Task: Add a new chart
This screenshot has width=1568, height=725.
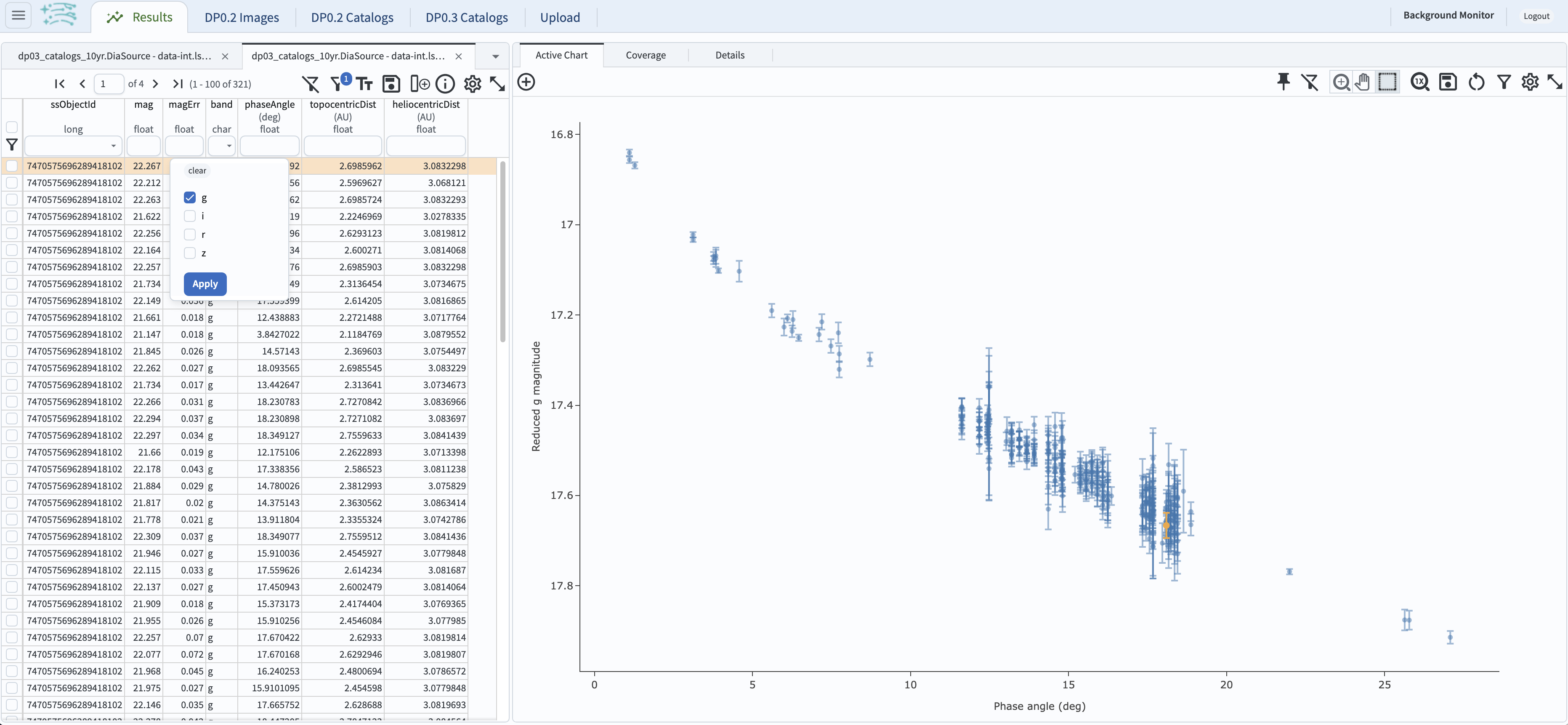Action: (x=526, y=82)
